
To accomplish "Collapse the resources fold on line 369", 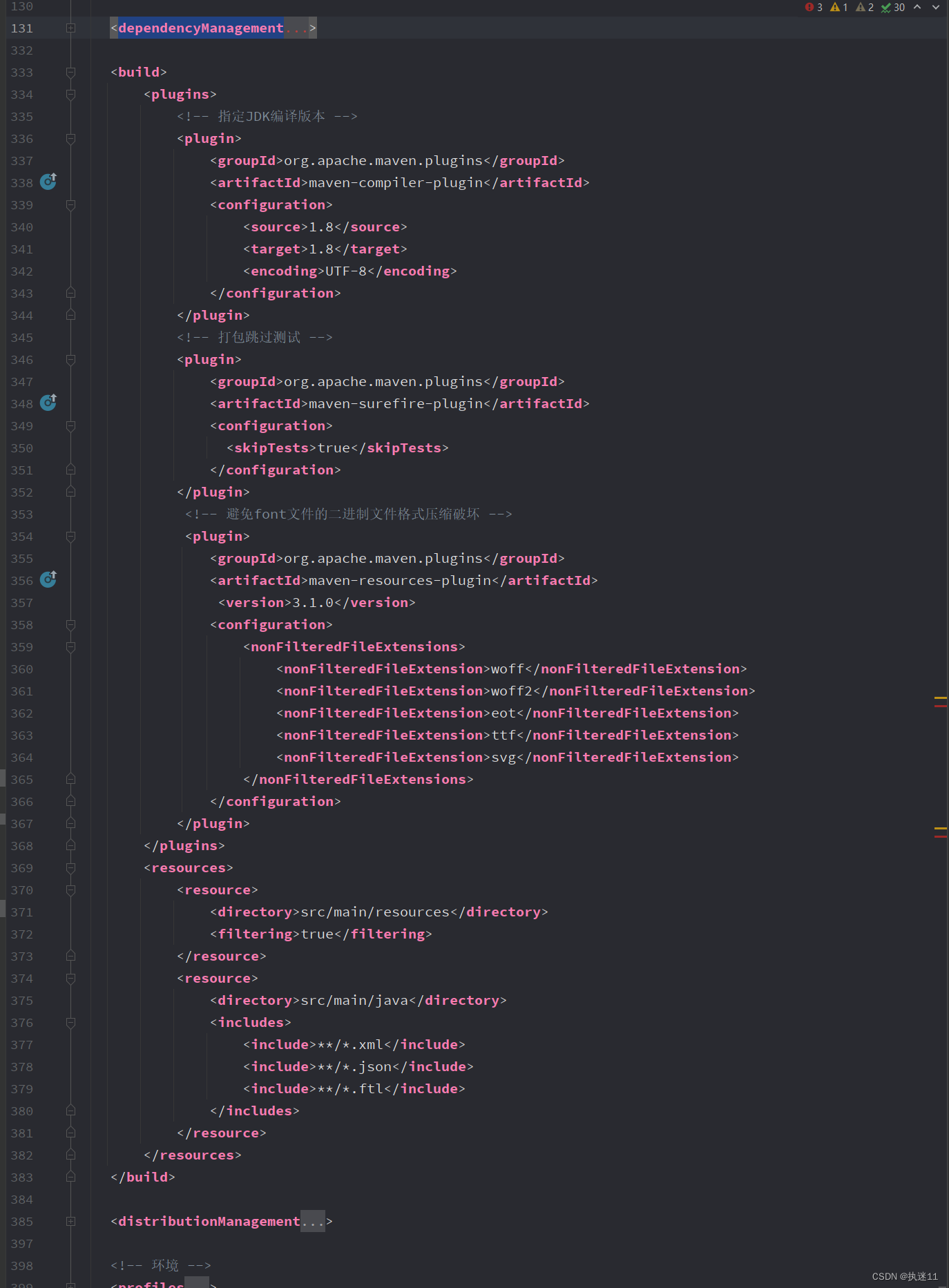I will click(70, 868).
